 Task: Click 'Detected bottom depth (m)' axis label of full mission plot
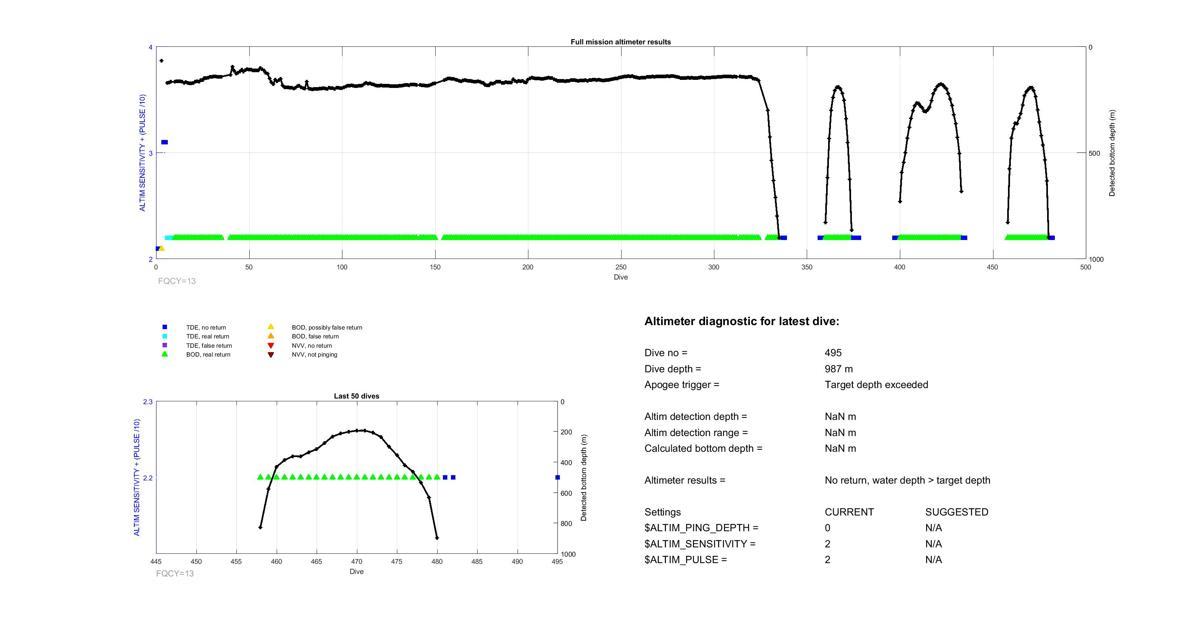click(x=1112, y=153)
